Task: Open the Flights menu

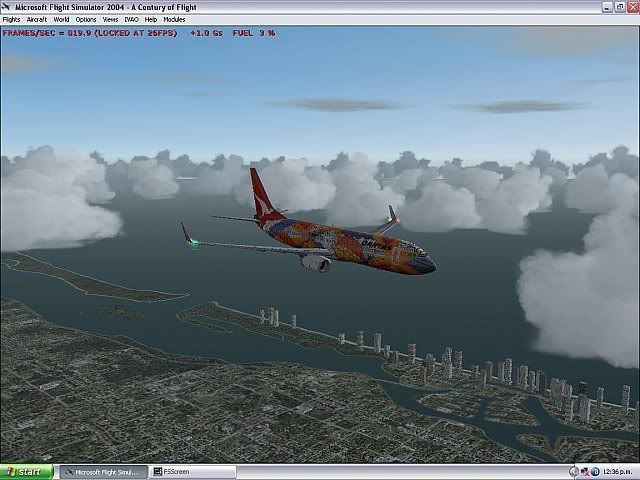Action: click(11, 19)
